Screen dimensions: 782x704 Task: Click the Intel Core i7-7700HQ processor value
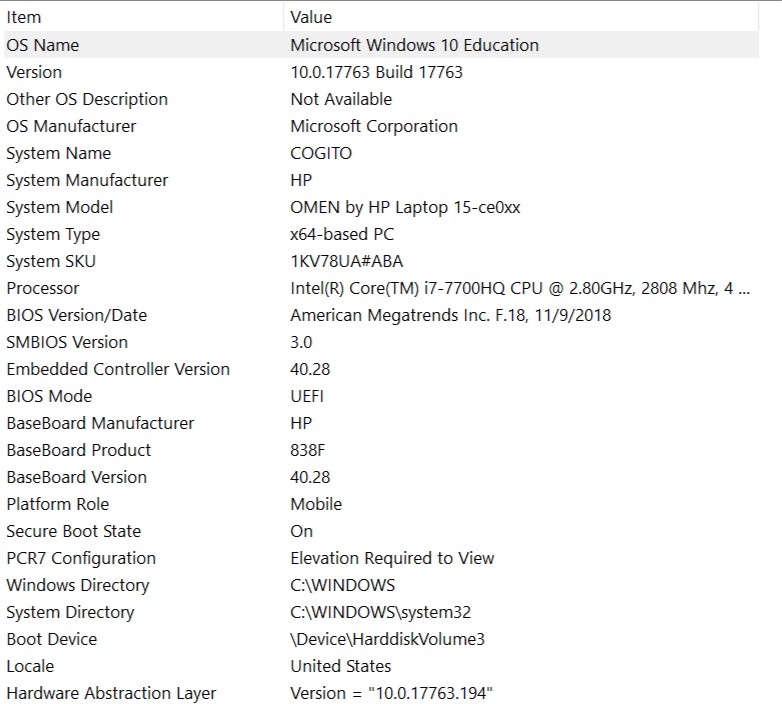click(x=520, y=288)
